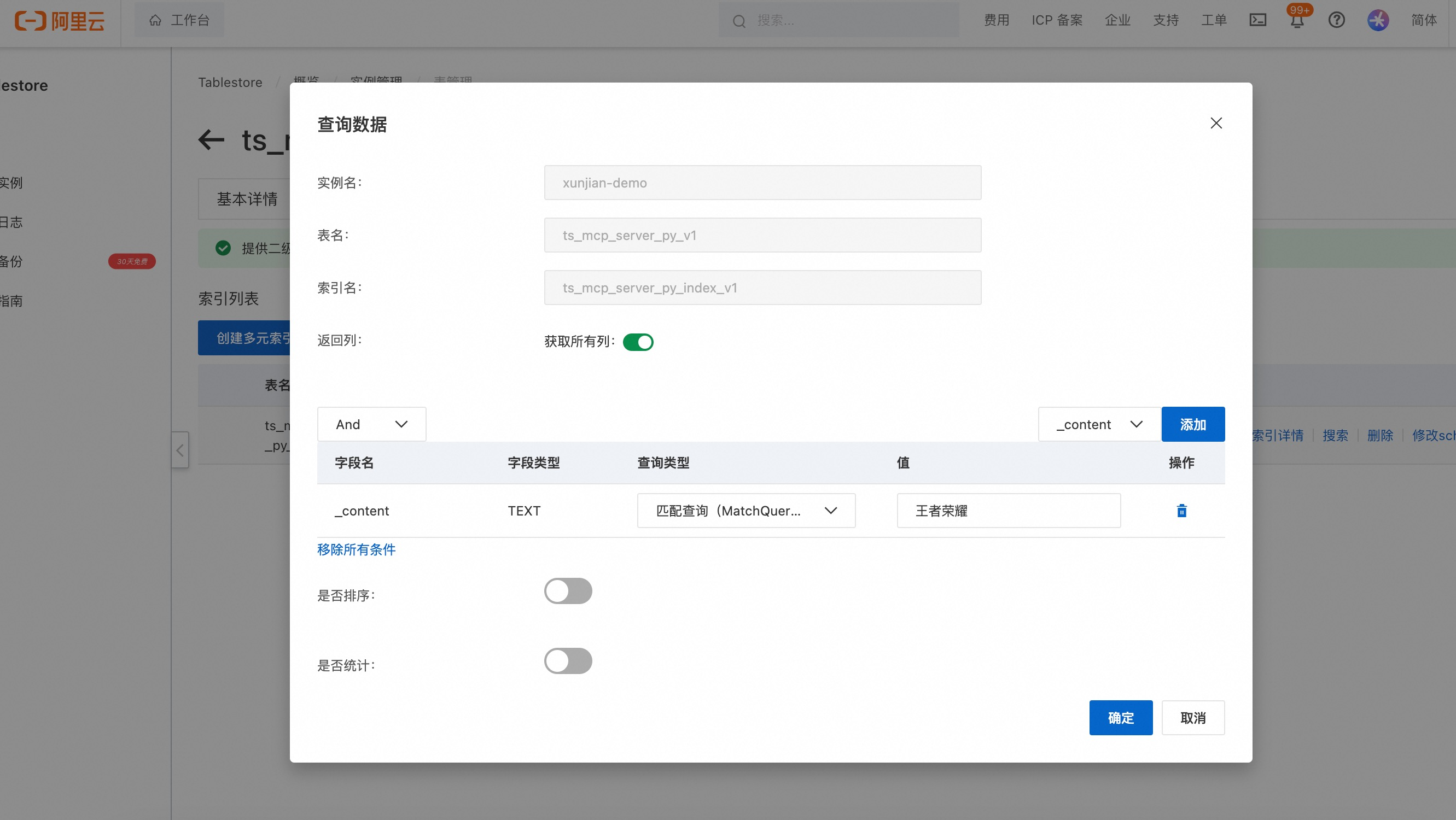The height and width of the screenshot is (820, 1456).
Task: Launch CloudShell terminal icon
Action: pos(1257,20)
